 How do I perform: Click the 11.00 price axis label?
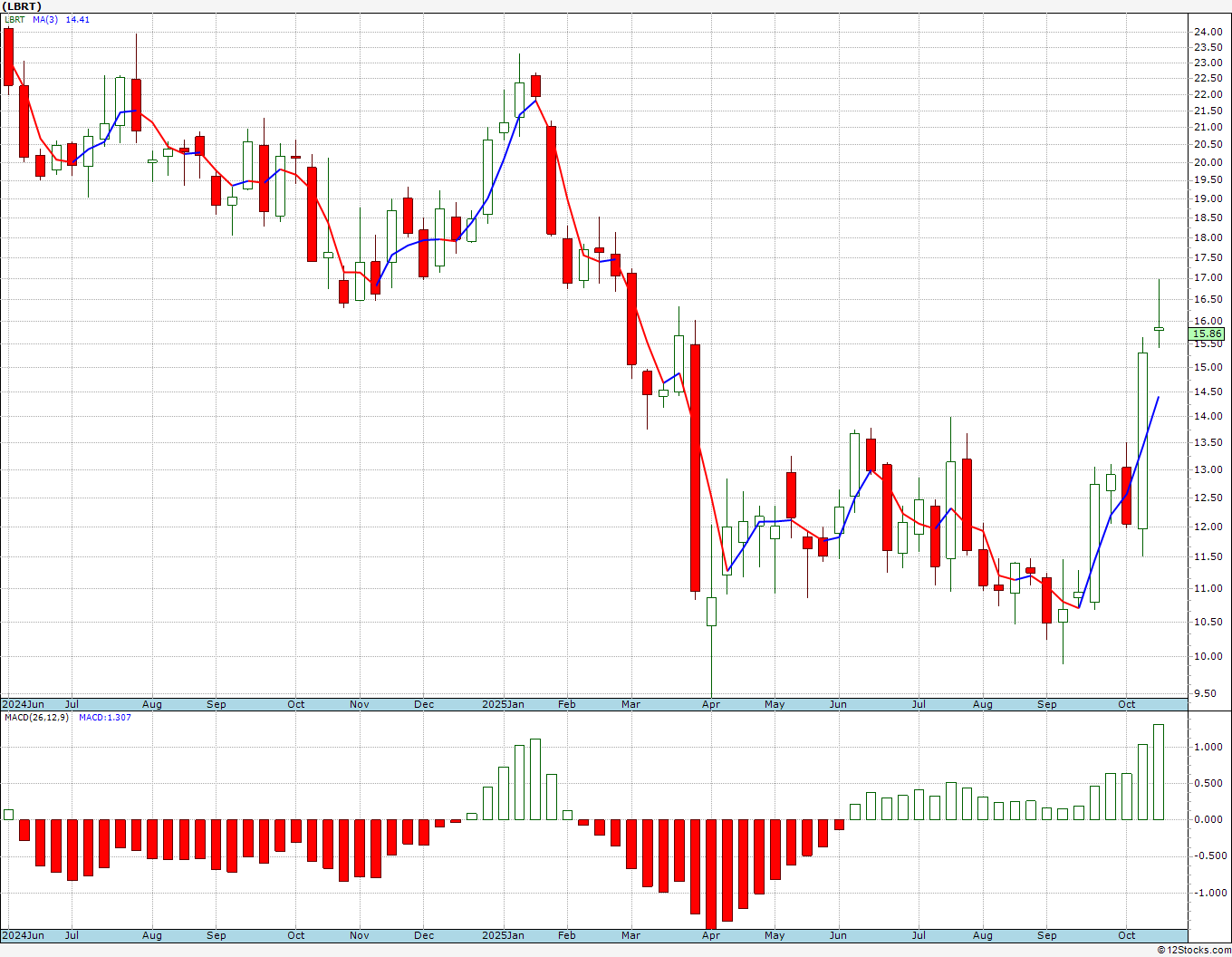point(1208,588)
